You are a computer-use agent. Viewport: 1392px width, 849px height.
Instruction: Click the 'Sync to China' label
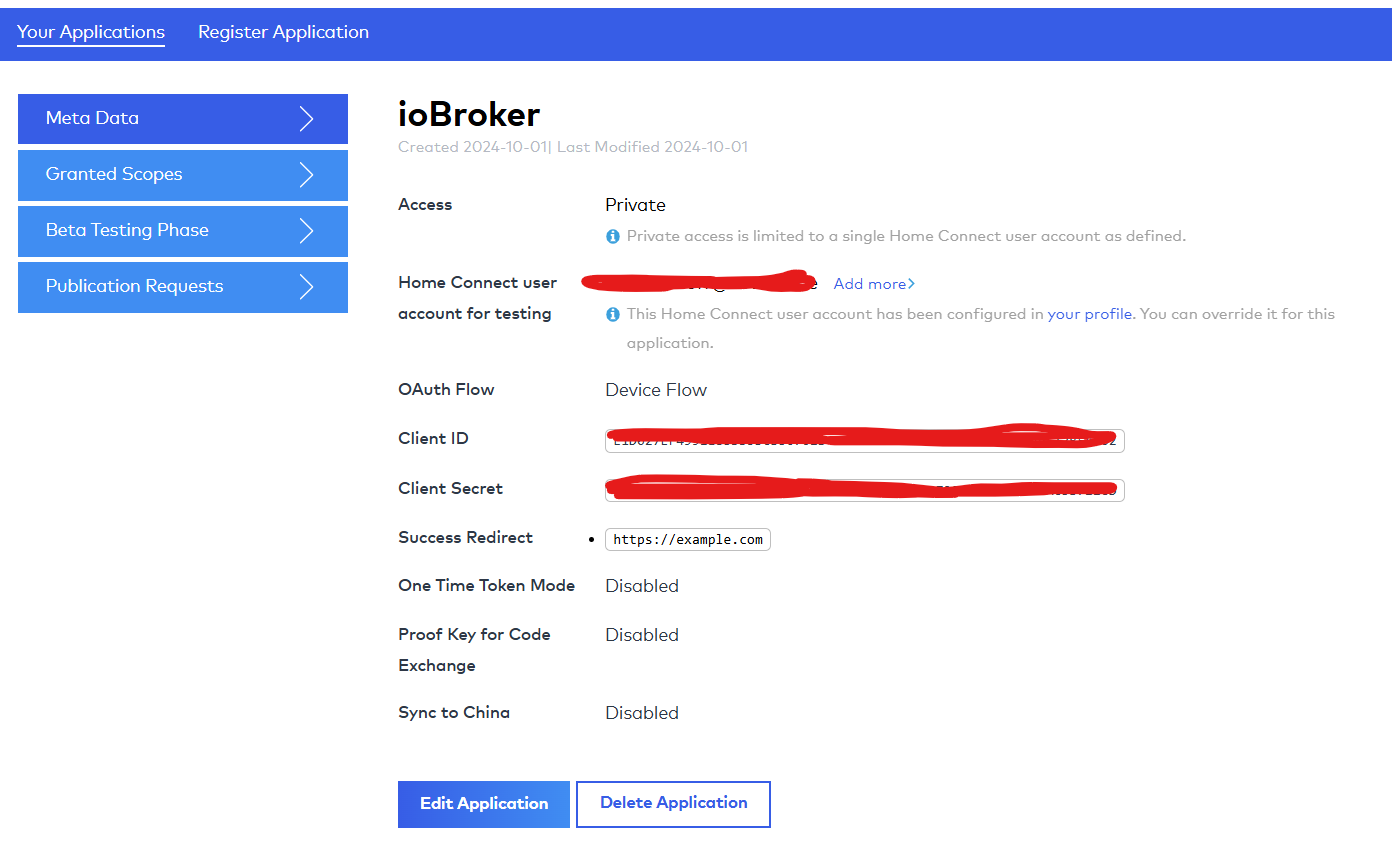pos(454,713)
